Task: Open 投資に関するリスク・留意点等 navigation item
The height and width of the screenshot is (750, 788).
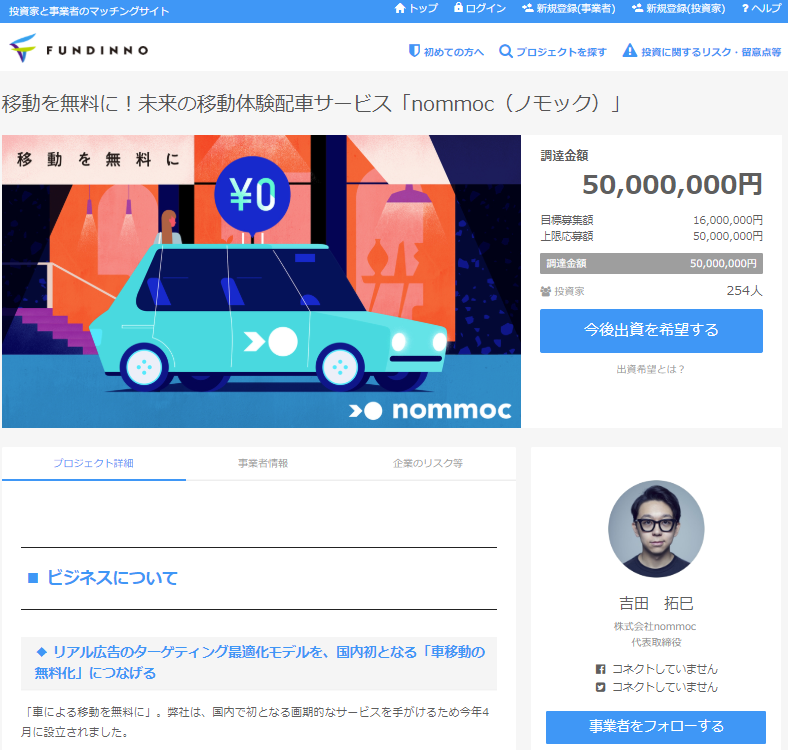Action: (702, 51)
